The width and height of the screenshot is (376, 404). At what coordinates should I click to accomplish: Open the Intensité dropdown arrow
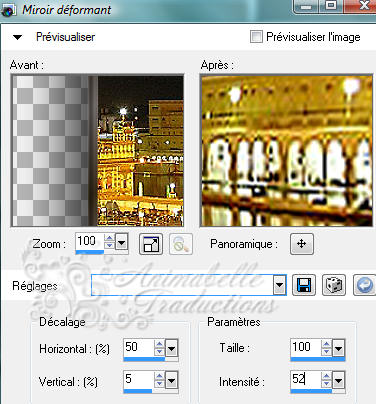[x=338, y=381]
